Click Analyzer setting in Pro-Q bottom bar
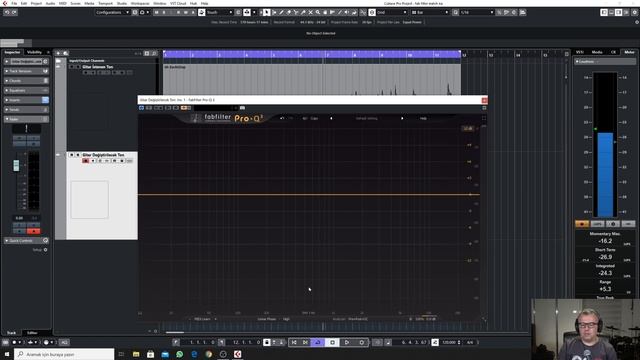Screen dimensions: 640x360 pyautogui.click(x=350, y=319)
